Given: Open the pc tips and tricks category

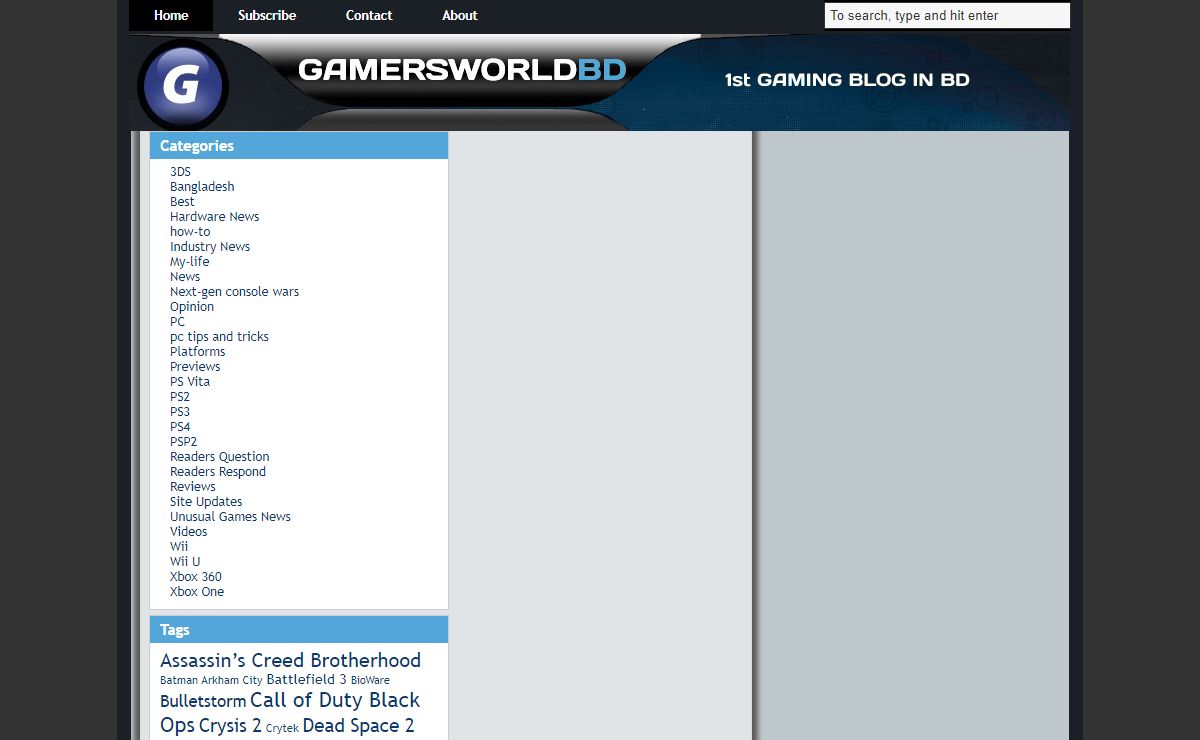Looking at the screenshot, I should click(219, 337).
